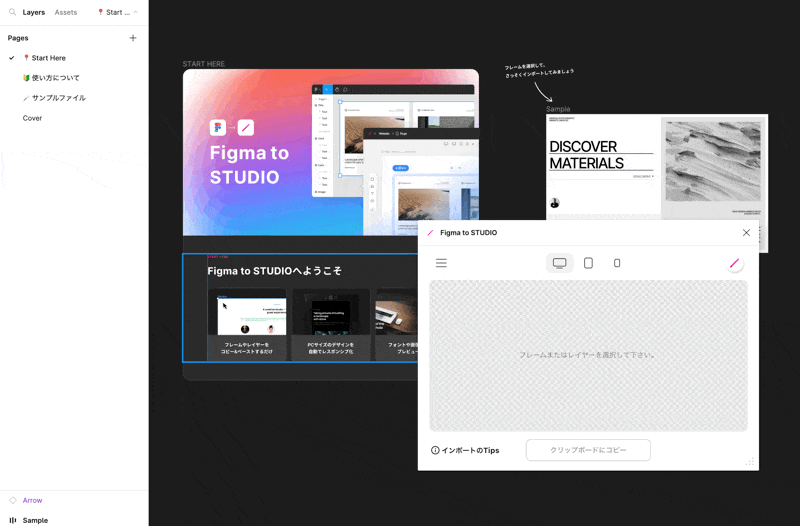
Task: Select tablet preview size in the plugin
Action: point(588,263)
